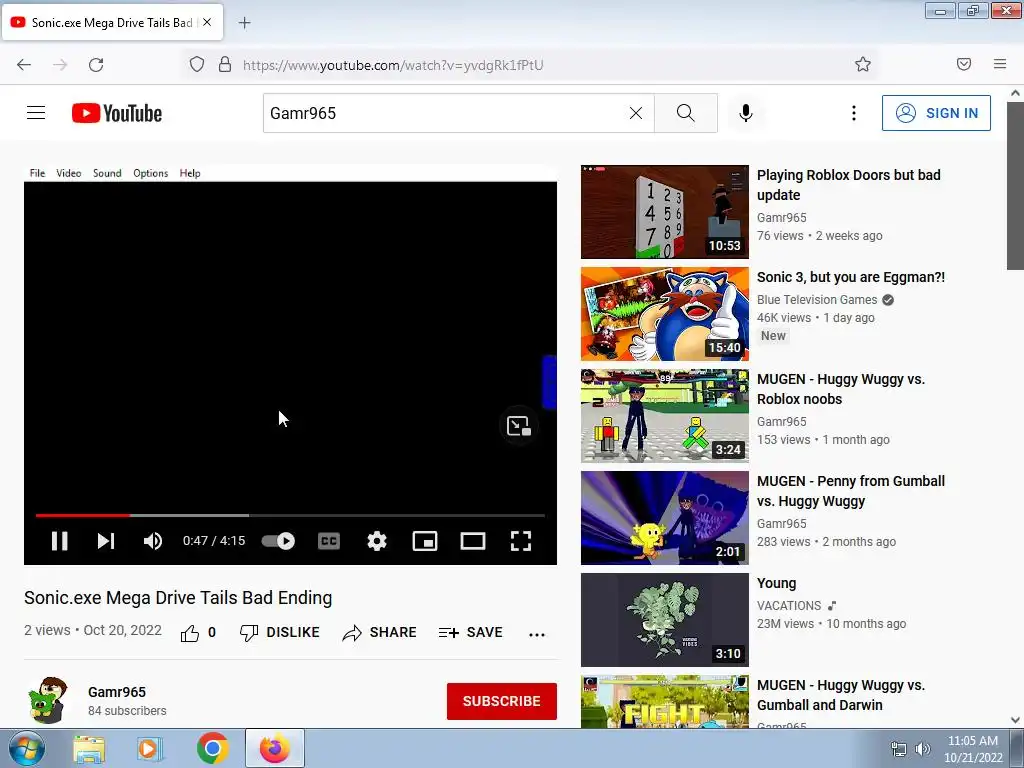Select the Sonic.exe Mega Drive browser tab
The image size is (1024, 768).
point(112,22)
